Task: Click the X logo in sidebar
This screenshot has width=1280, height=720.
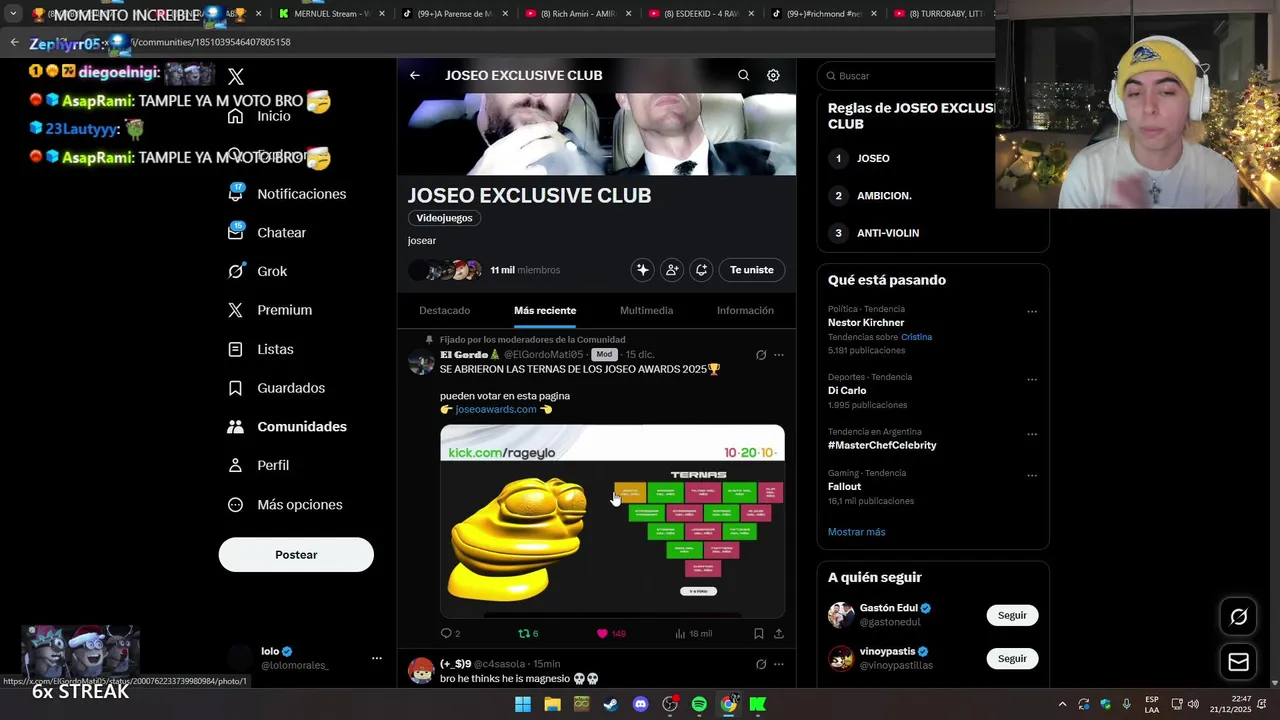Action: (236, 77)
